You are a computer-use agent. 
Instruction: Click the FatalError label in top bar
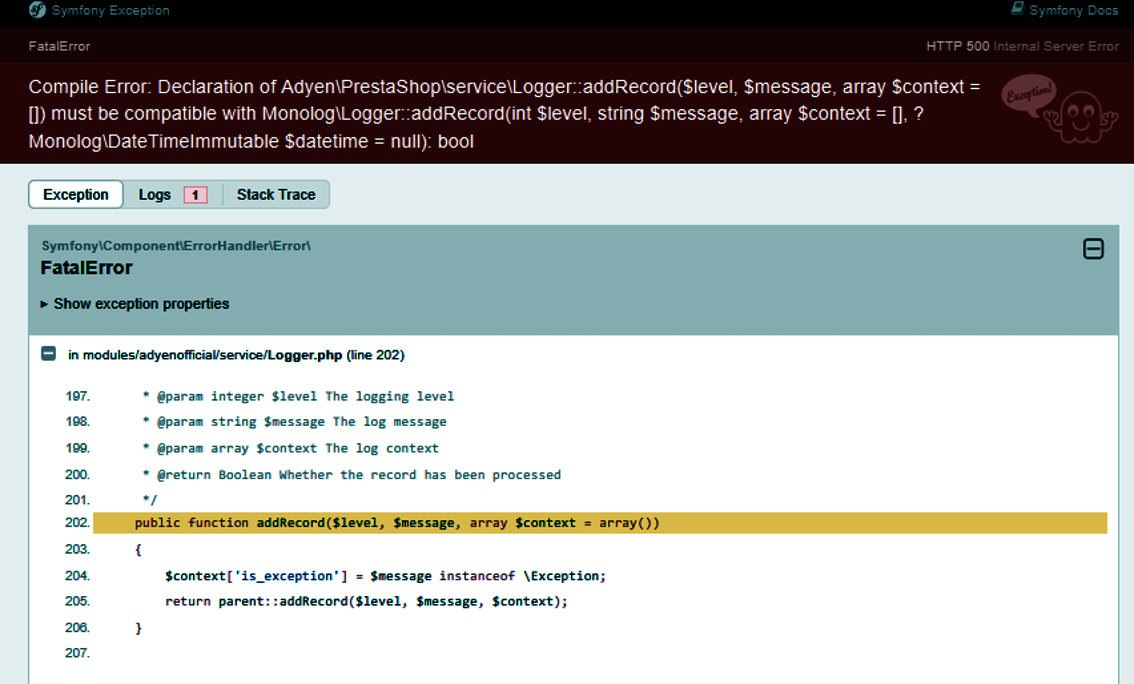[59, 46]
